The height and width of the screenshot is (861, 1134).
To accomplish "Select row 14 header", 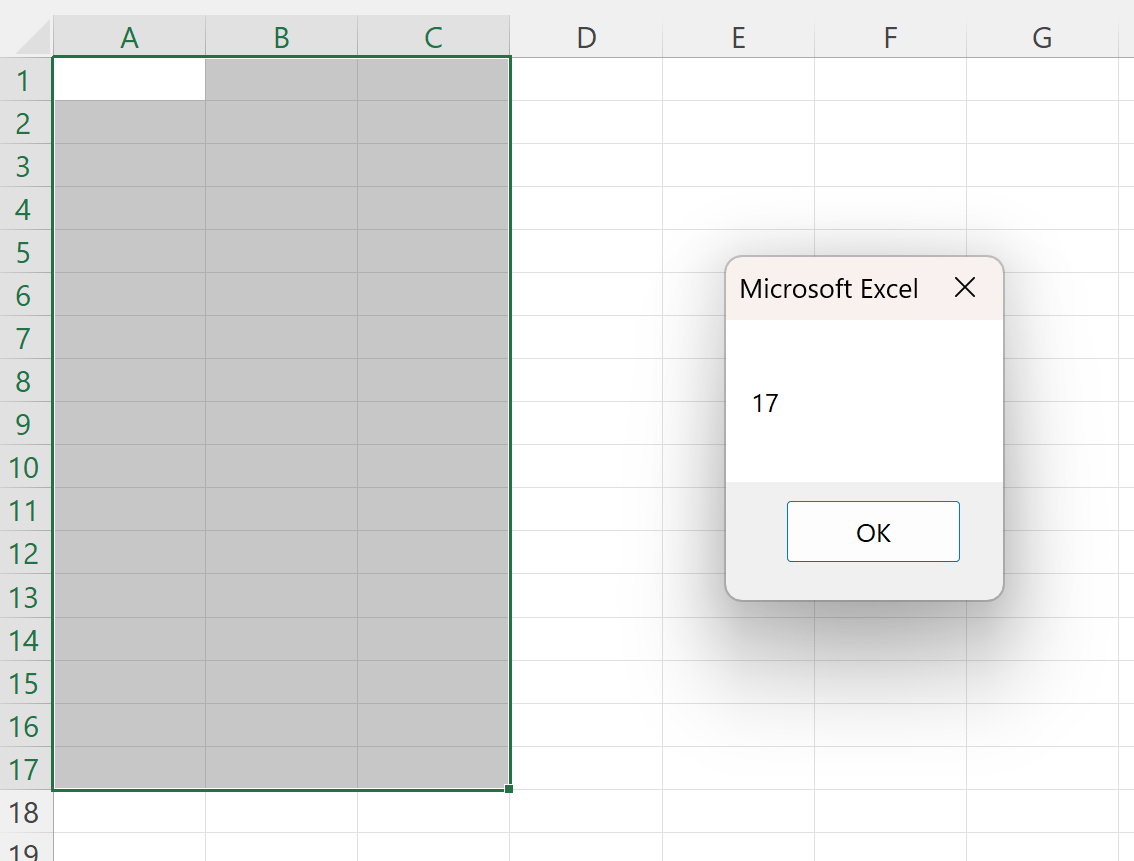I will point(26,639).
